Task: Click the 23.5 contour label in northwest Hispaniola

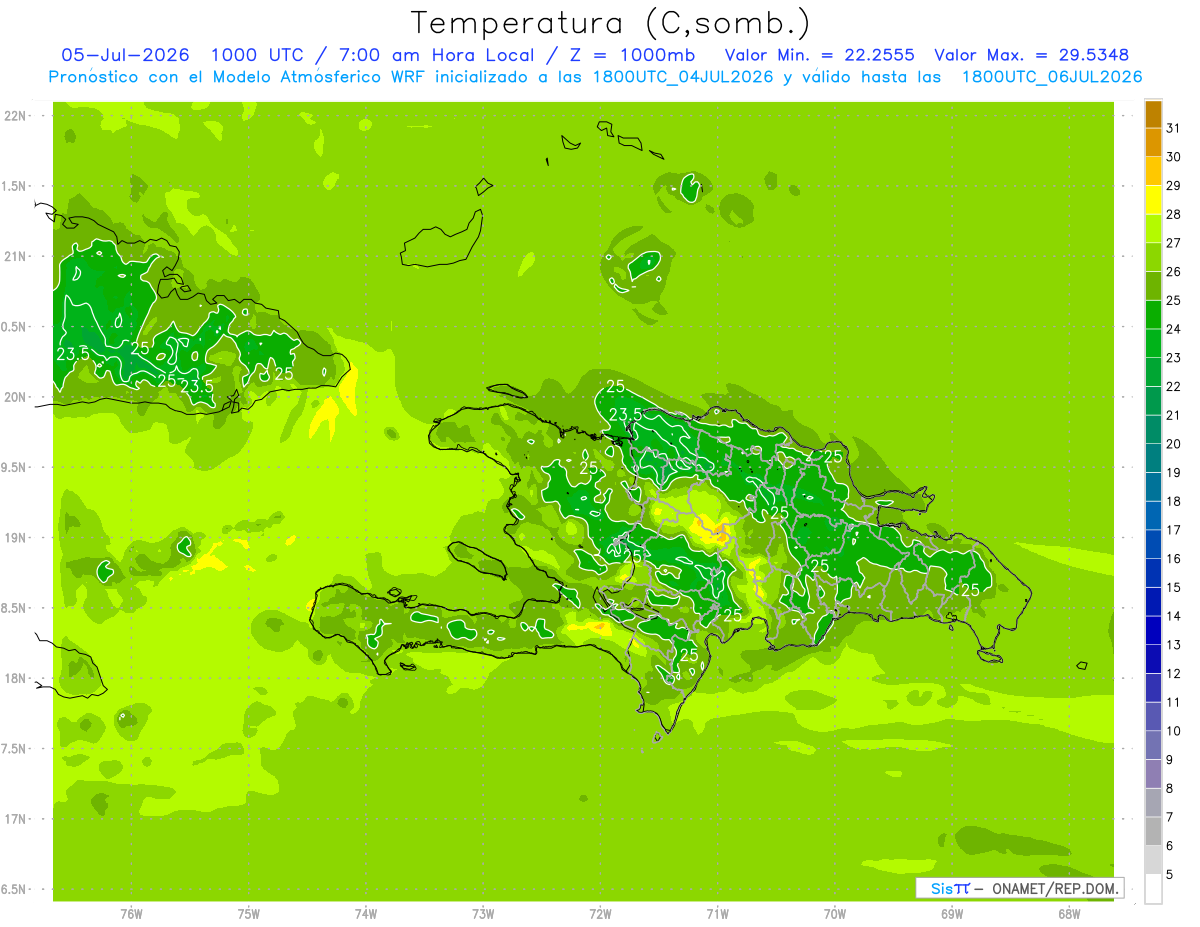Action: (x=626, y=414)
